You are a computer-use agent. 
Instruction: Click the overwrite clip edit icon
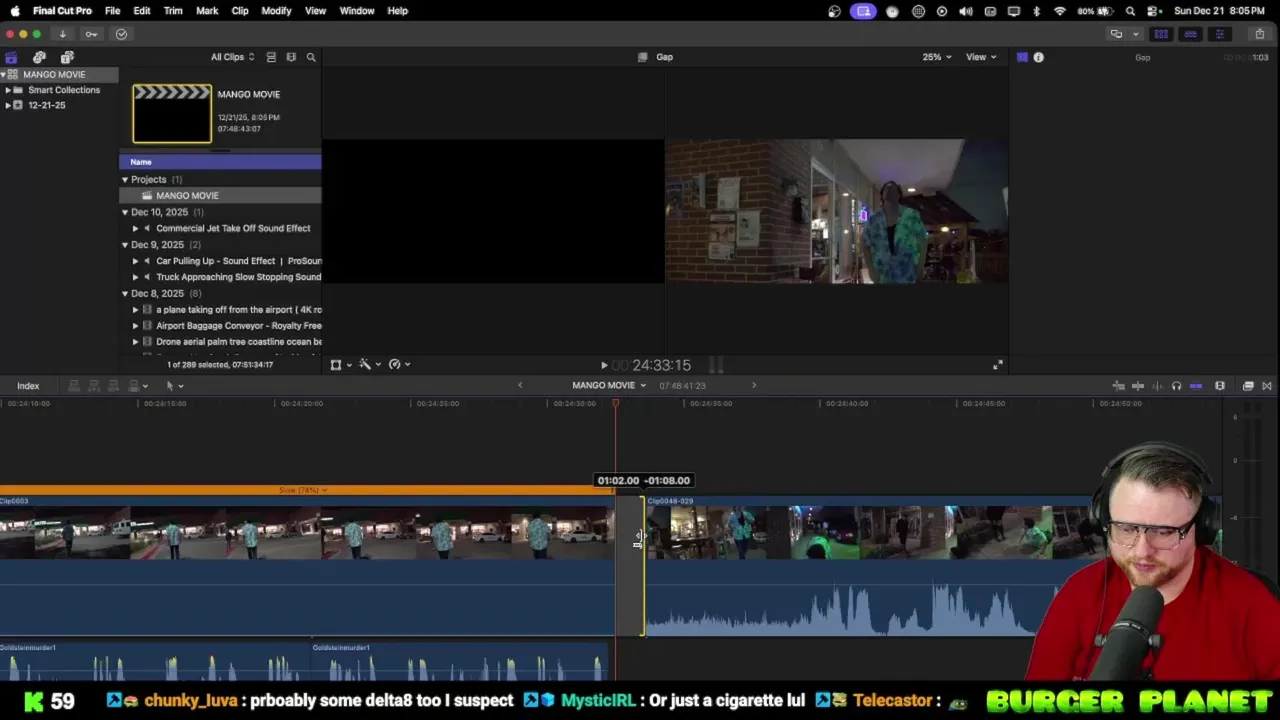pyautogui.click(x=135, y=386)
